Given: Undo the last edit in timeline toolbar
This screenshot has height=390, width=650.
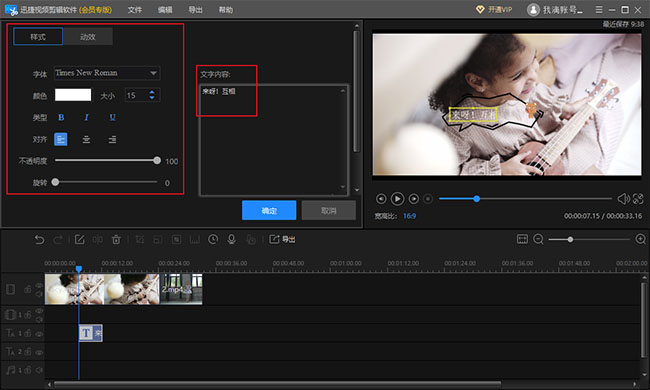Looking at the screenshot, I should 39,240.
